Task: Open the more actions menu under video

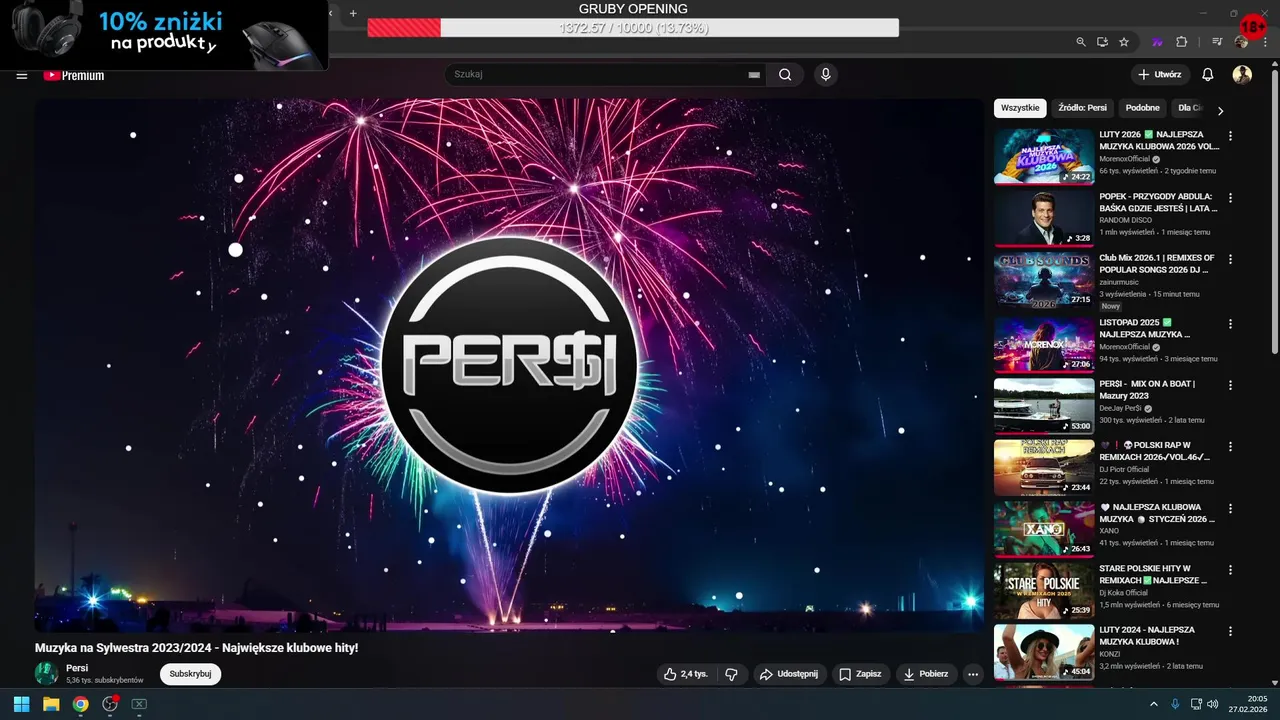Action: pos(973,674)
